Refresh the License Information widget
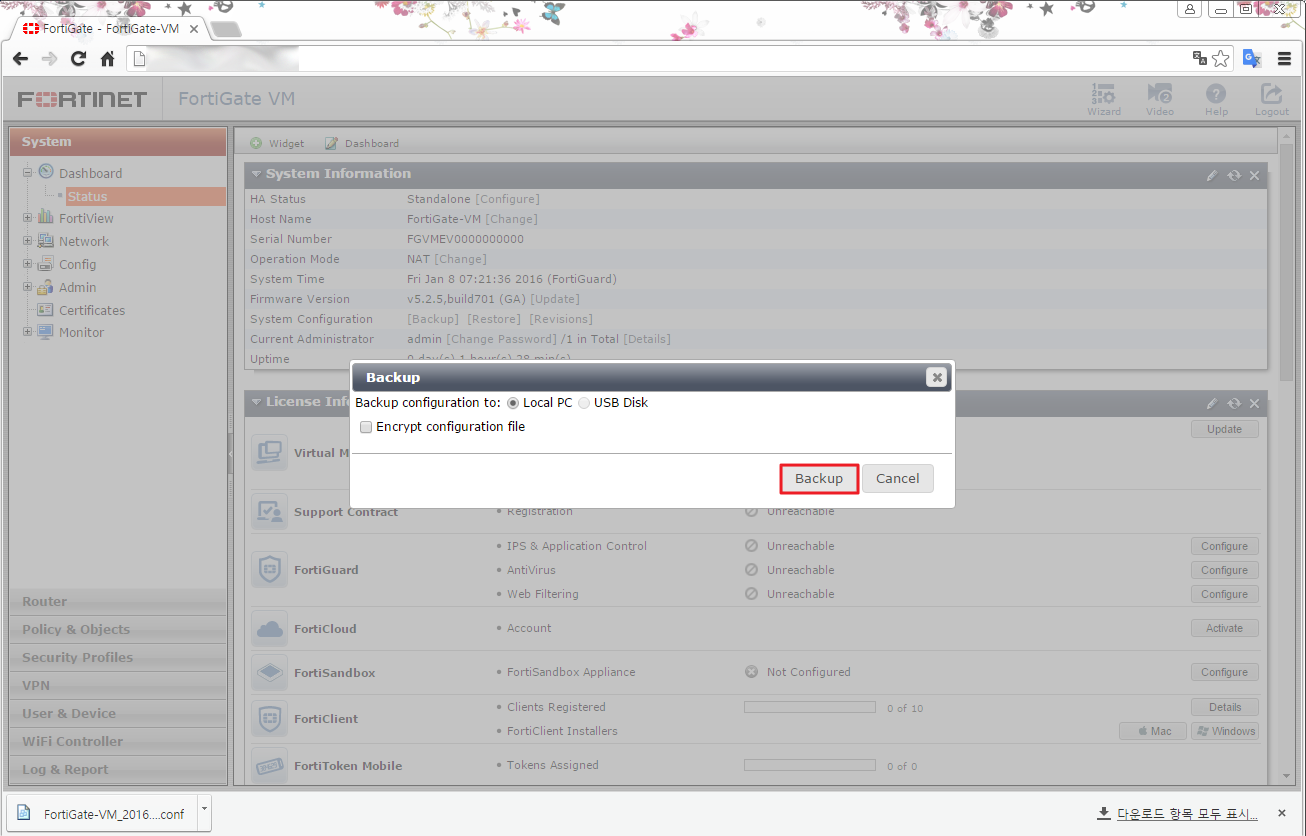 (1234, 403)
